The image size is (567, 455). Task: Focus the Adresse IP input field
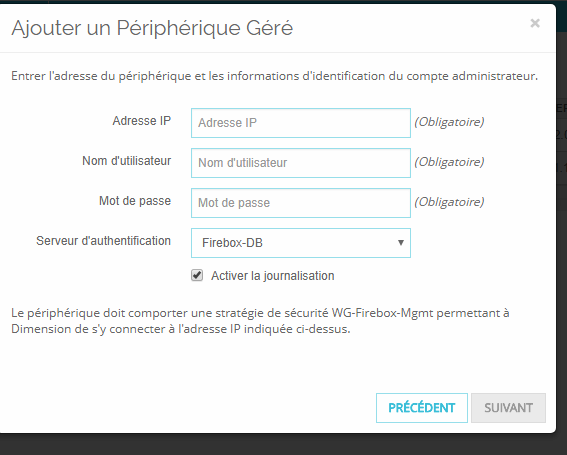pyautogui.click(x=300, y=123)
